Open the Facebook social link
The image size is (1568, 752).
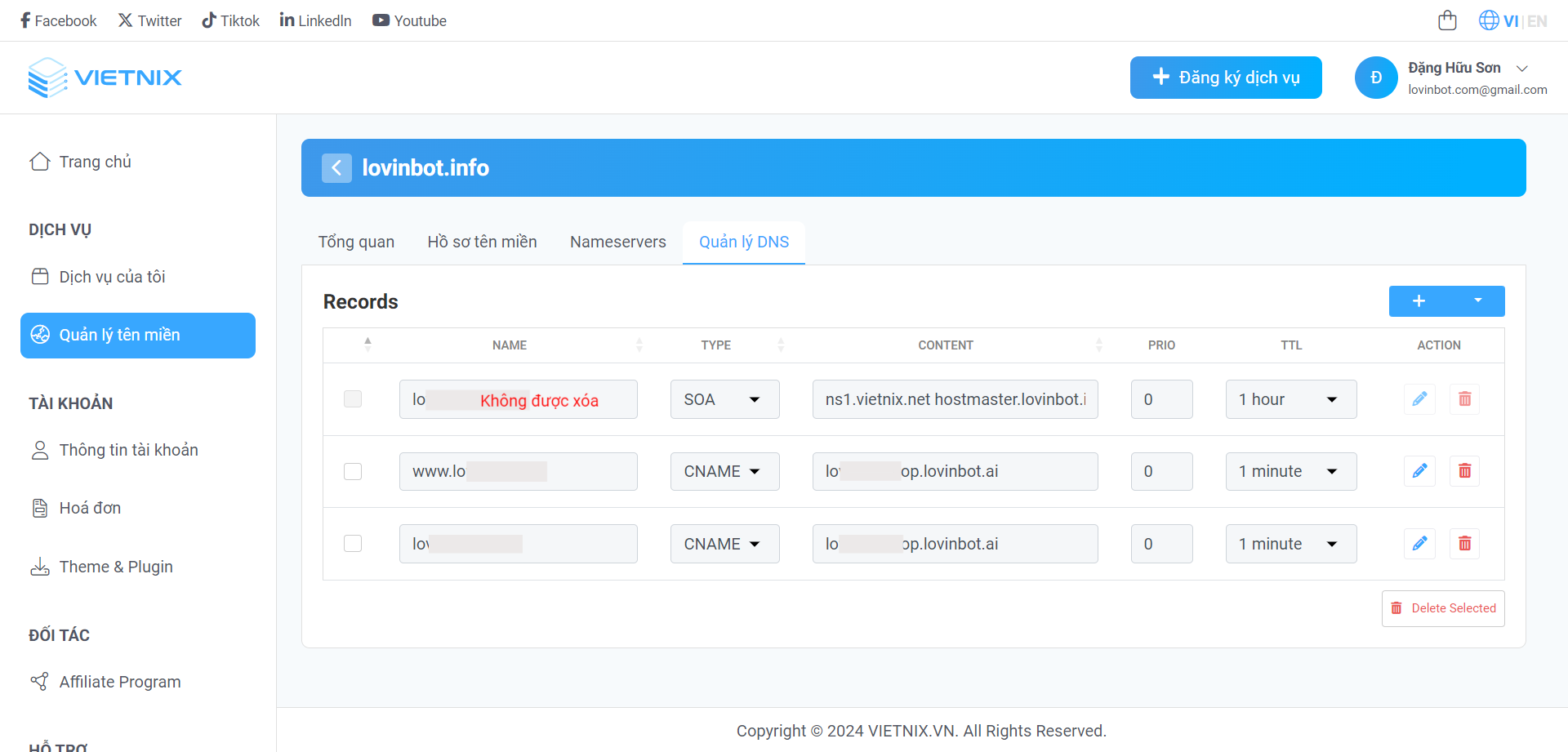58,20
